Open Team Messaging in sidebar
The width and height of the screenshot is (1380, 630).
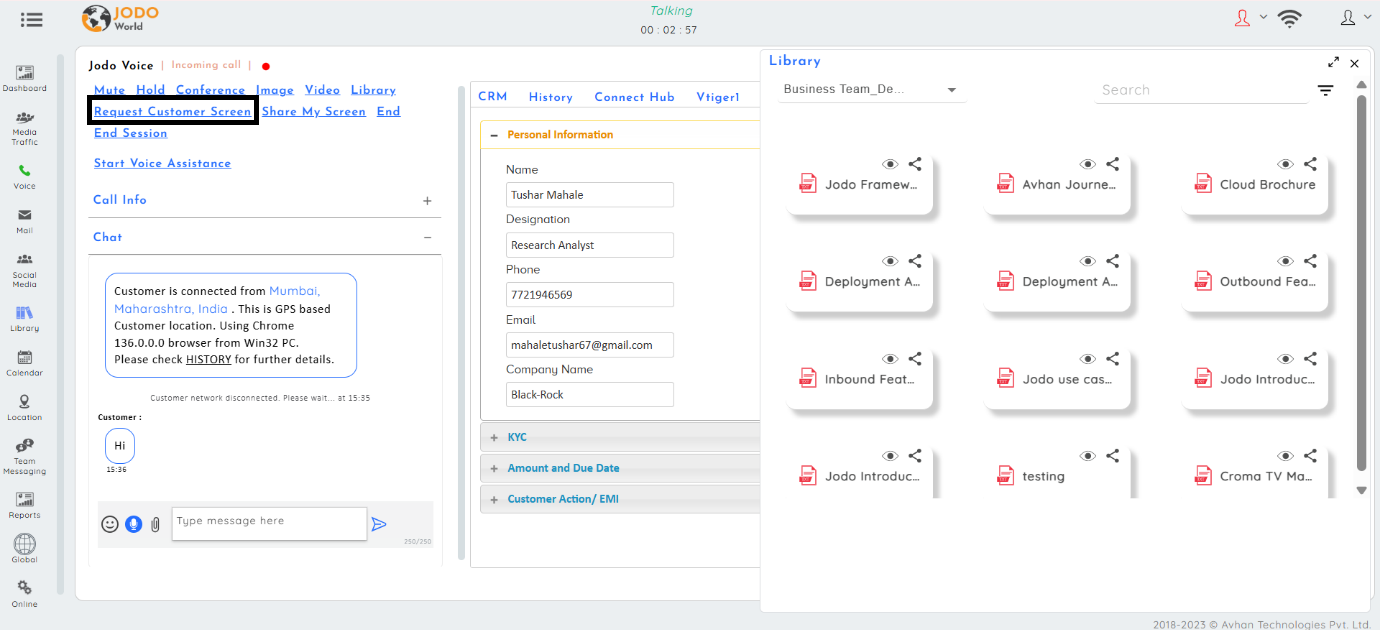pyautogui.click(x=24, y=457)
